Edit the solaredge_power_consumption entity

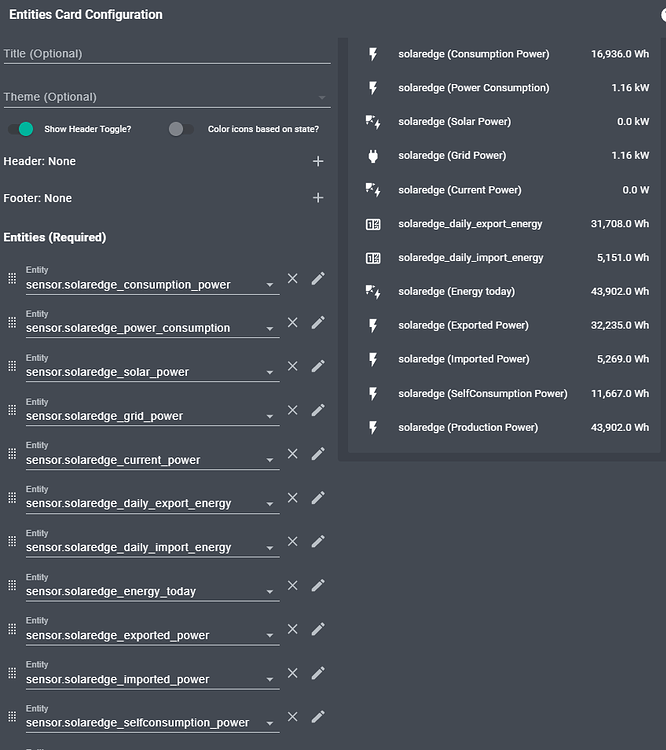point(318,322)
